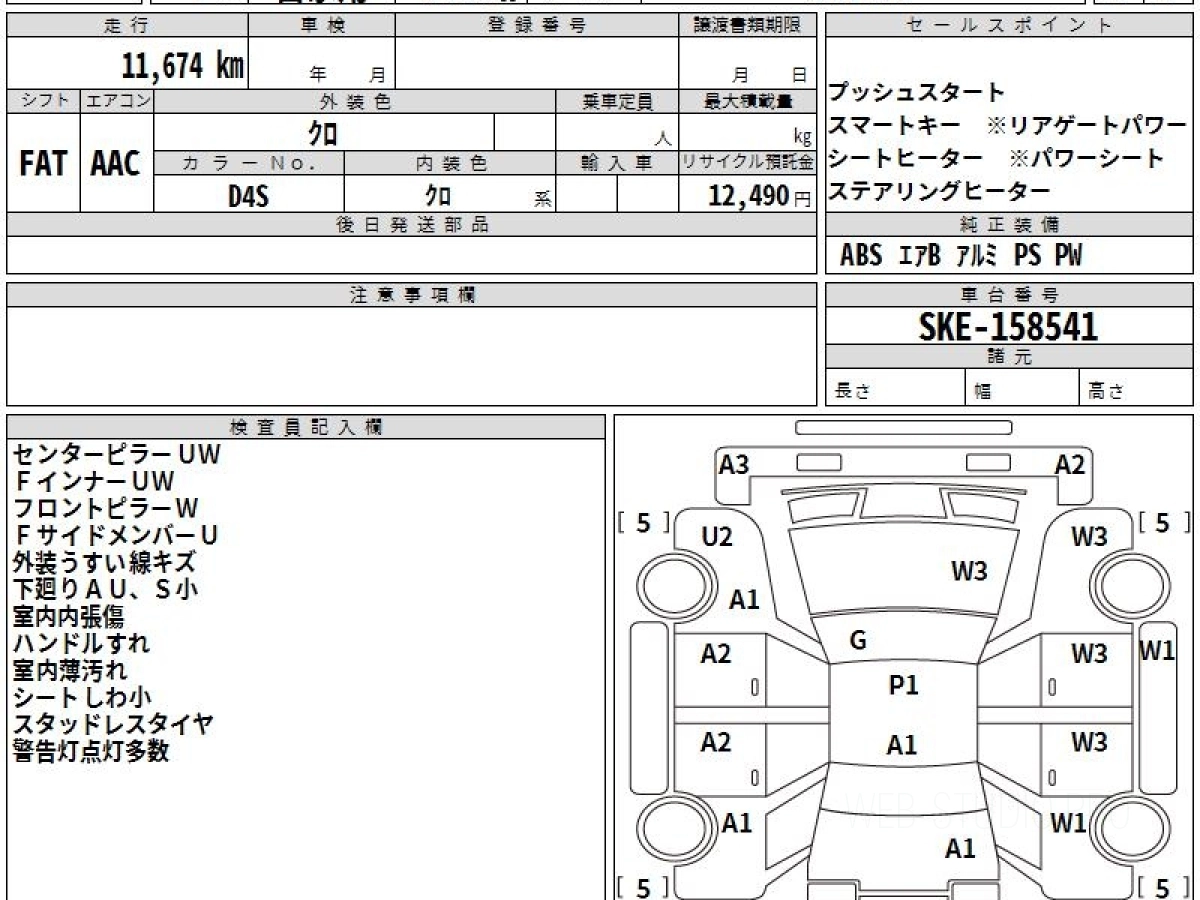Click the AAC air conditioner cell
Image resolution: width=1200 pixels, height=900 pixels.
coord(116,164)
